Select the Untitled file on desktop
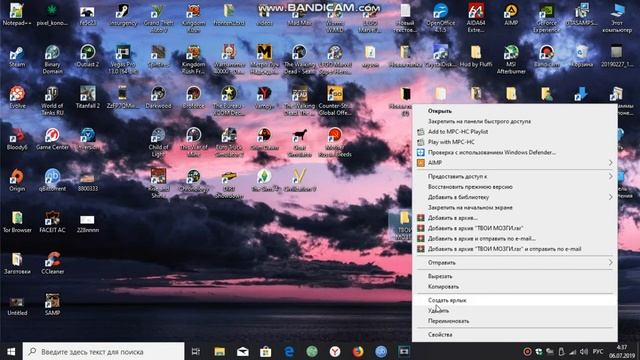This screenshot has height=360, width=640. 17,306
